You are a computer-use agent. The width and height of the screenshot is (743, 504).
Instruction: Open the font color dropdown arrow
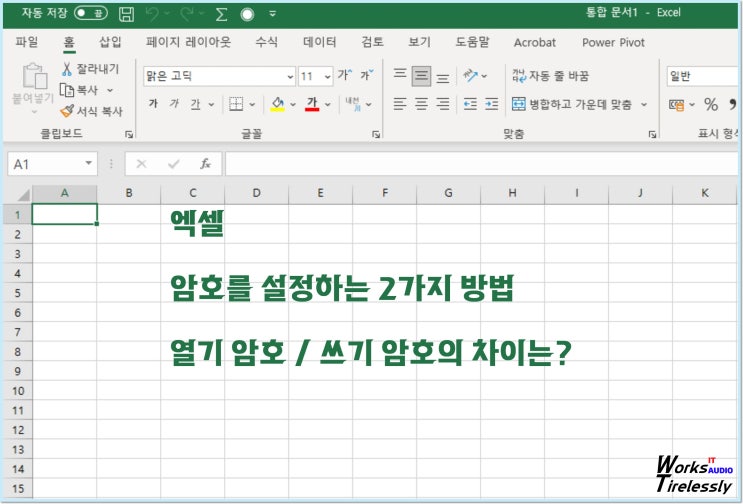(327, 104)
